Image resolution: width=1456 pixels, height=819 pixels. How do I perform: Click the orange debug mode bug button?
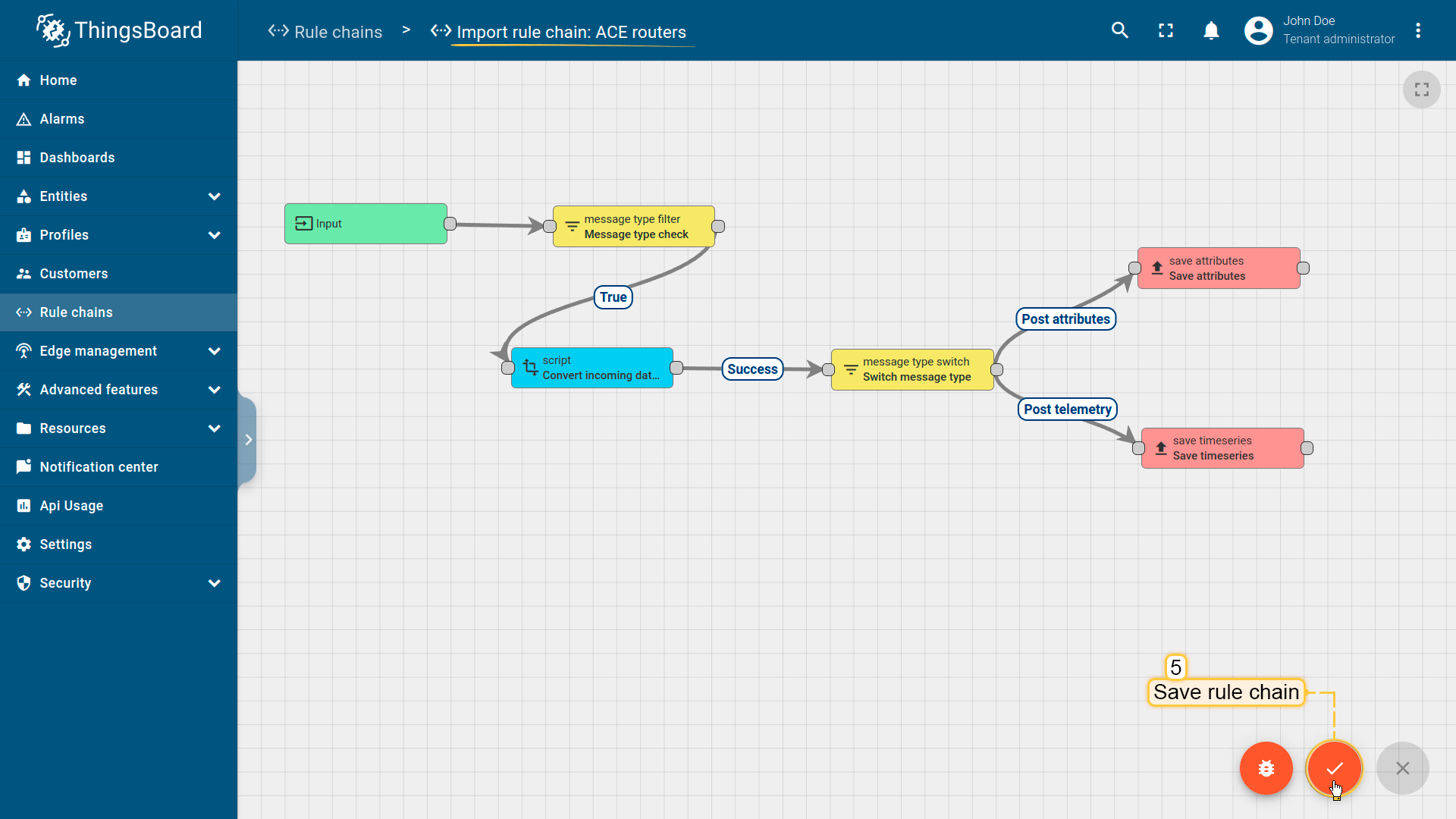coord(1266,768)
